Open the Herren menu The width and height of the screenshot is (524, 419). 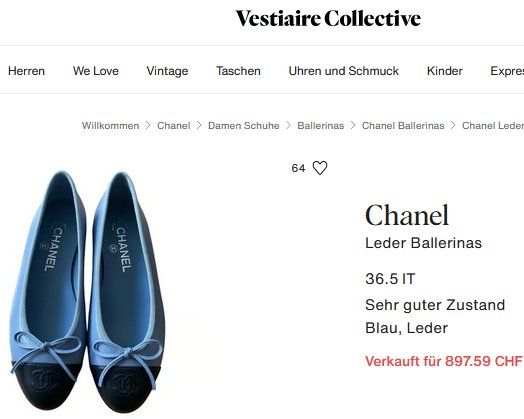click(26, 71)
